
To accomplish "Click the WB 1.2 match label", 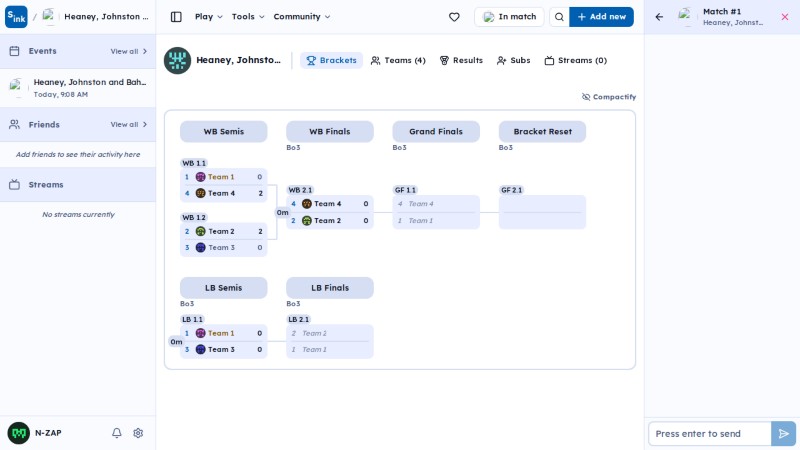I will tap(194, 217).
